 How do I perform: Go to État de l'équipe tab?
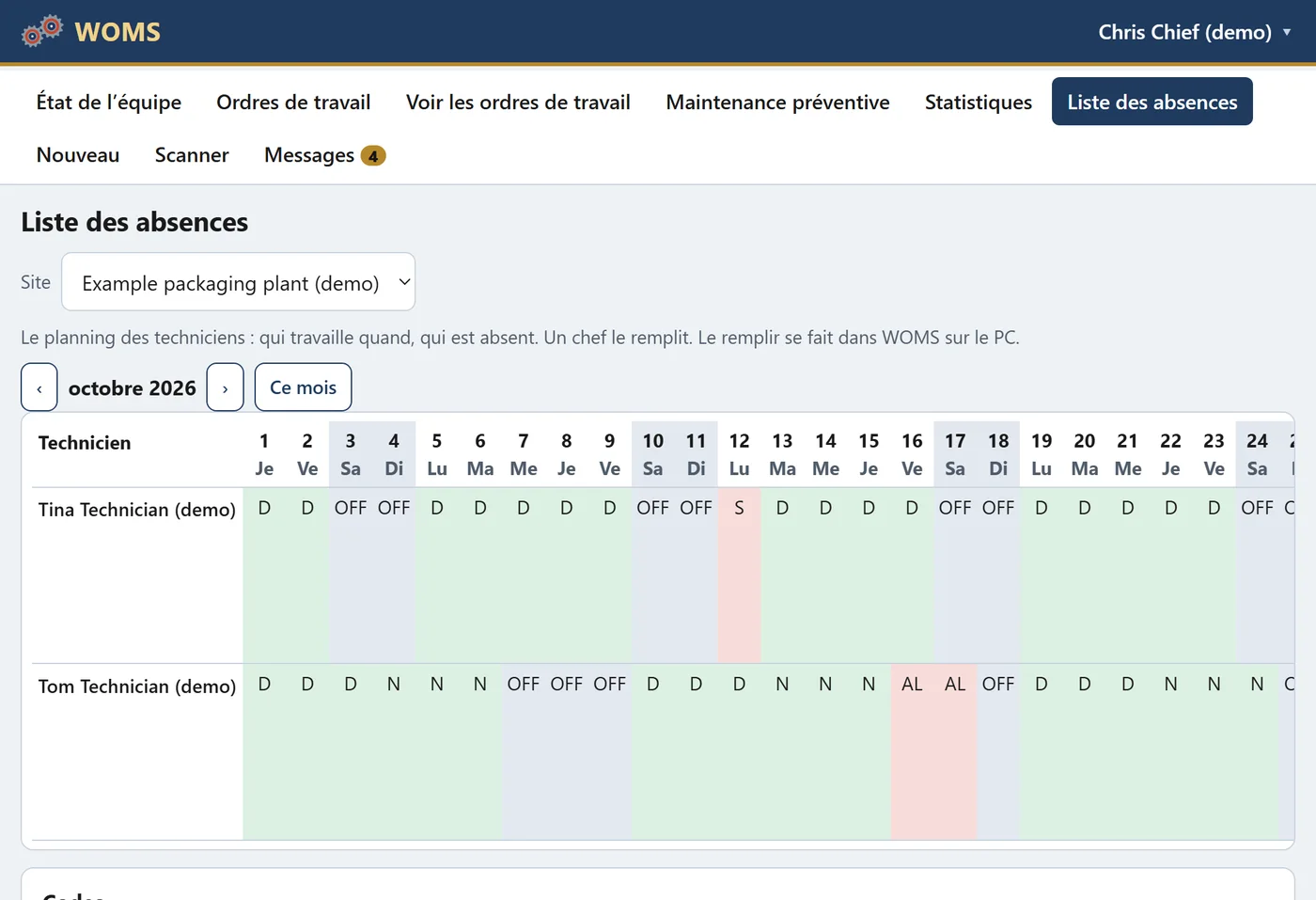(109, 102)
